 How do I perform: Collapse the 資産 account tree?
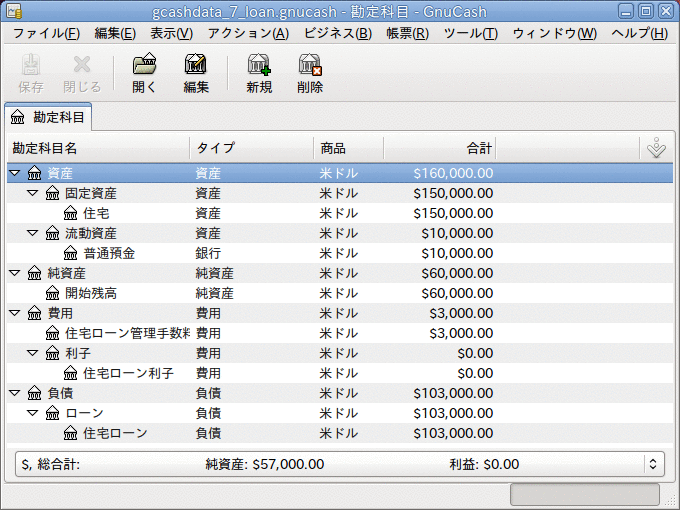click(x=15, y=173)
